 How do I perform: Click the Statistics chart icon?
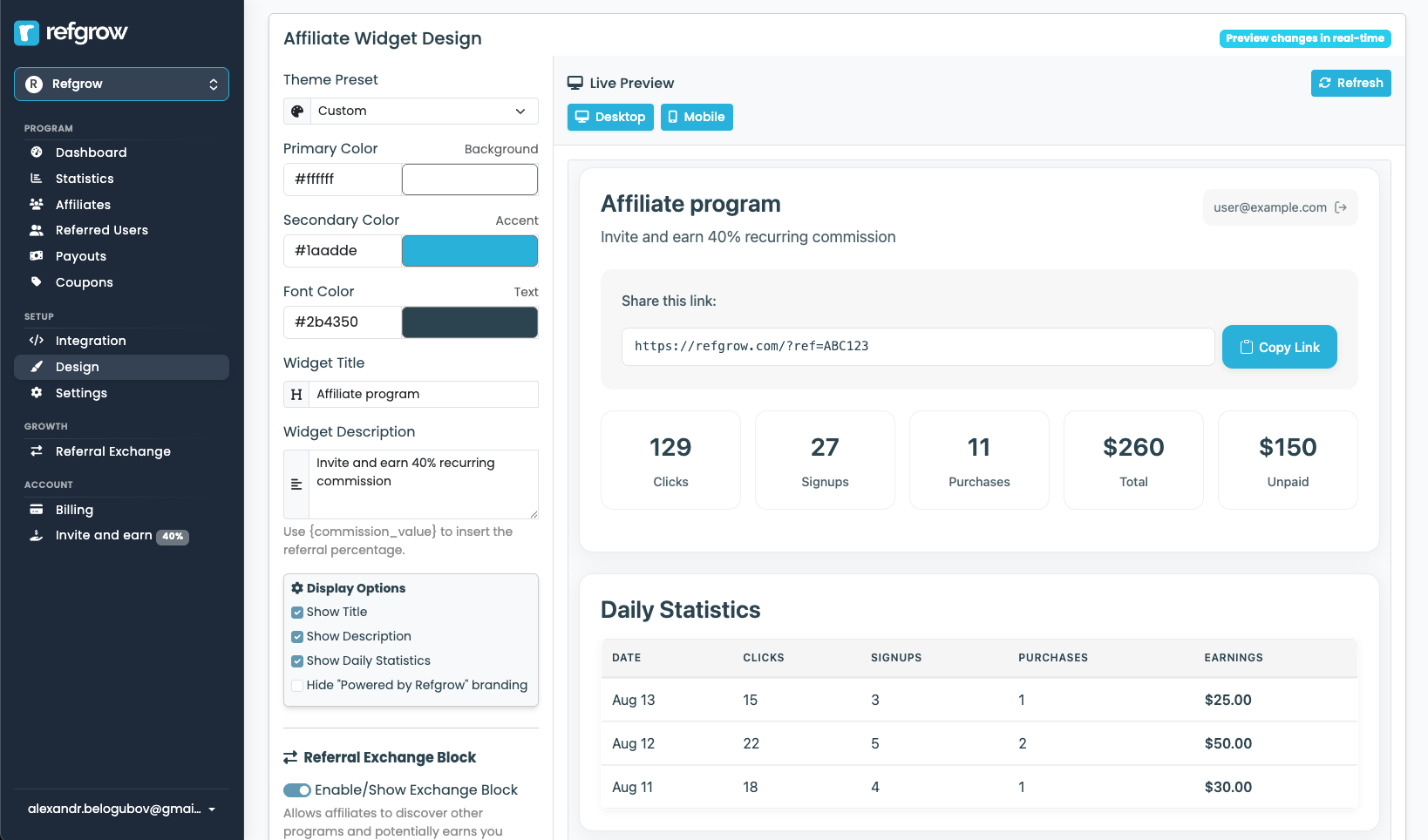37,179
